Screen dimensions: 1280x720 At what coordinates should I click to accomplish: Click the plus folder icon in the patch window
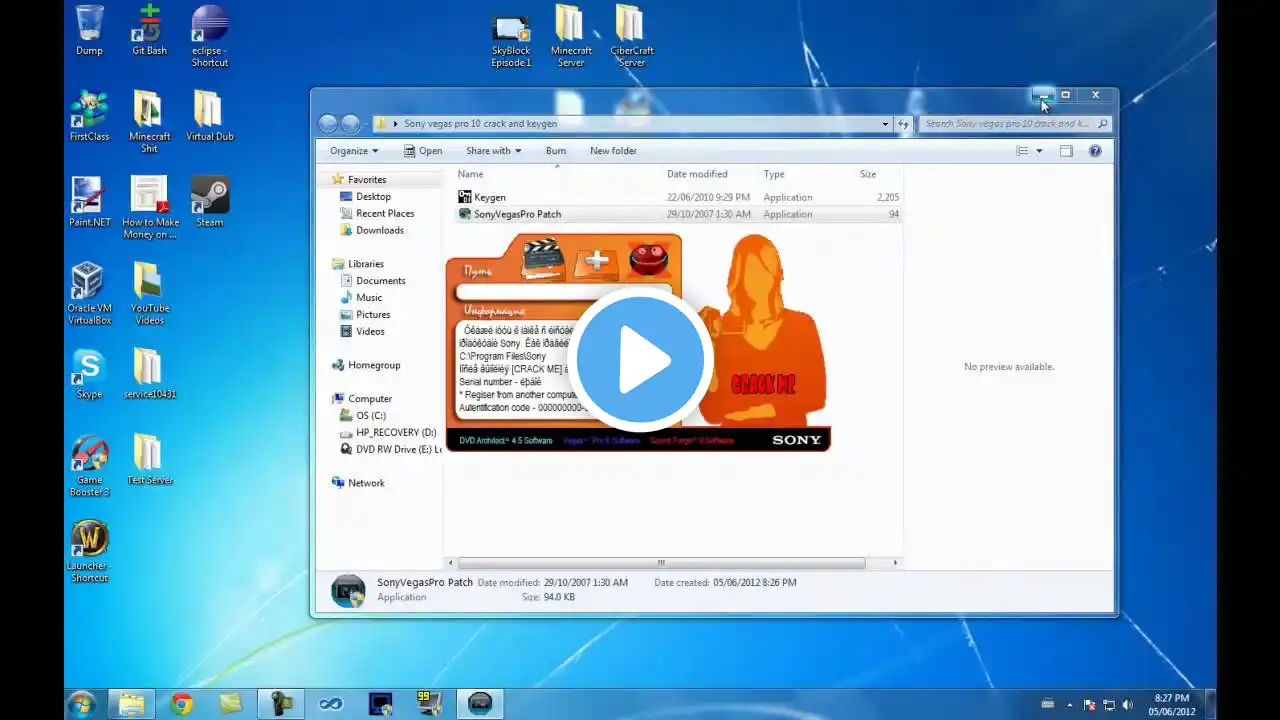tap(596, 261)
